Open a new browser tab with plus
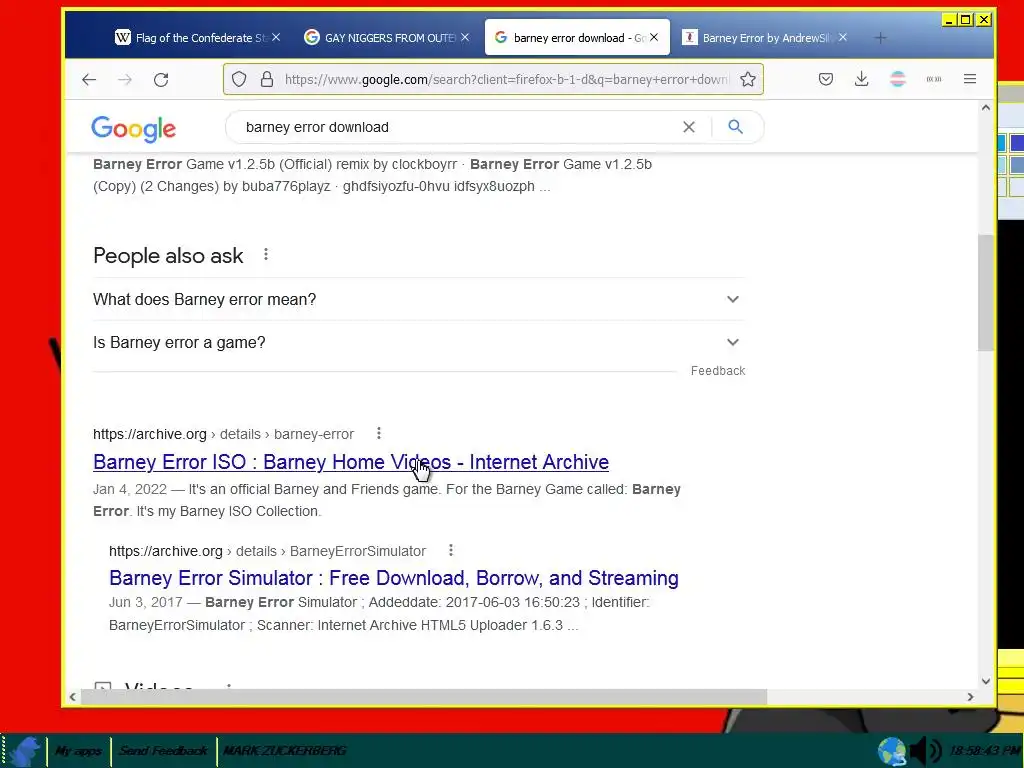 coord(880,38)
